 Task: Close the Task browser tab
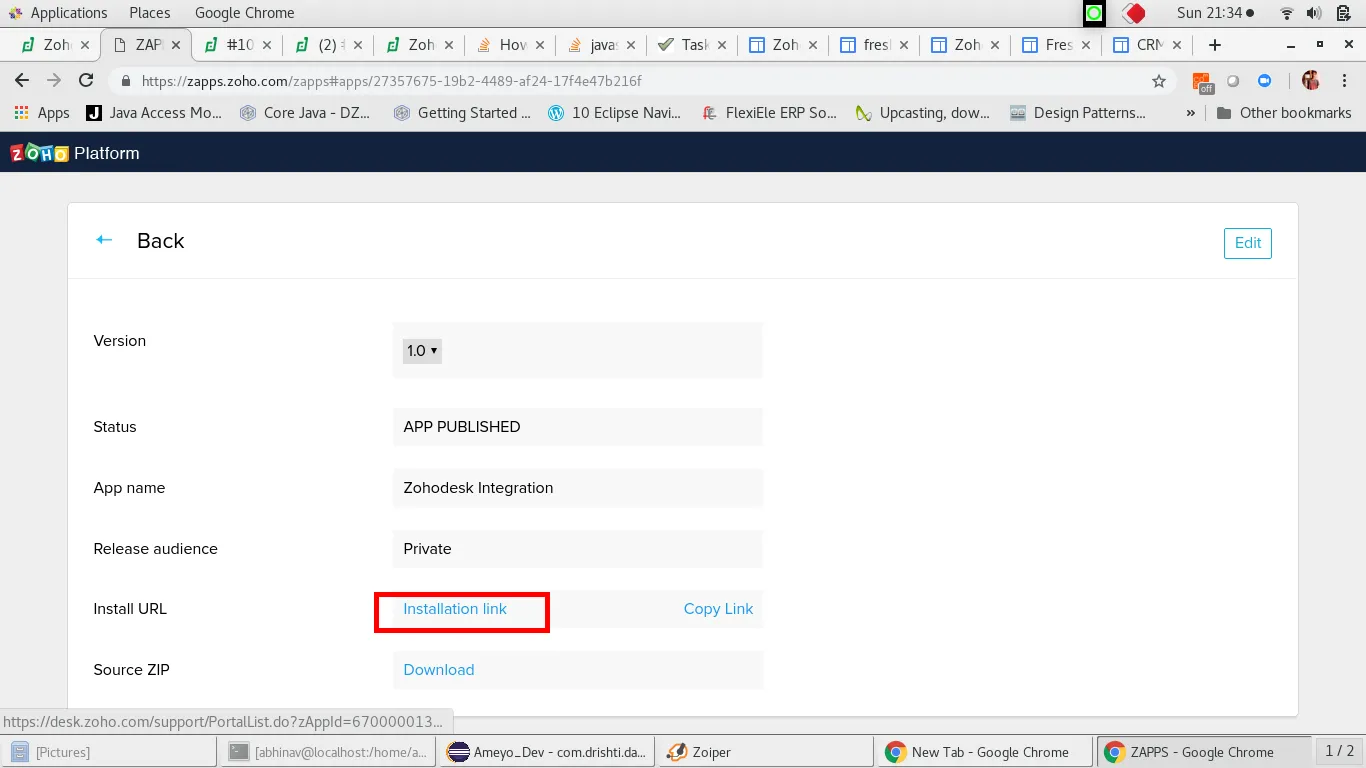click(x=720, y=45)
